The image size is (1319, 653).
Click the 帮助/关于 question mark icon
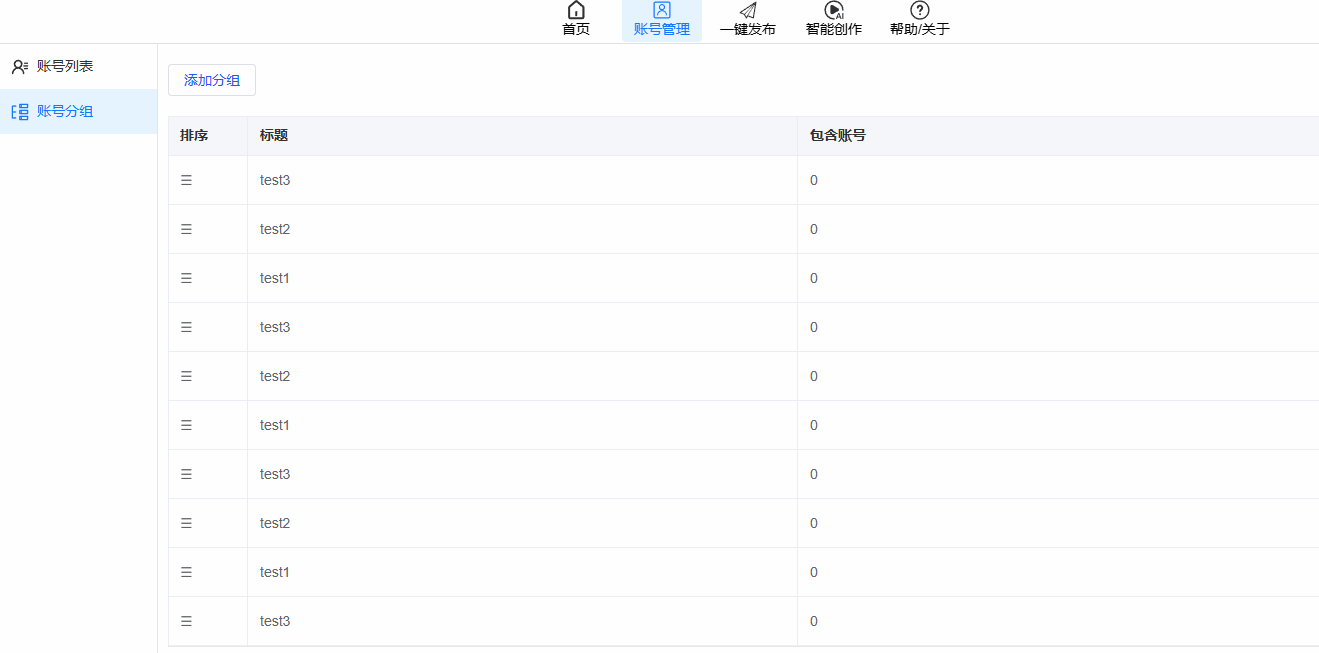(x=918, y=11)
